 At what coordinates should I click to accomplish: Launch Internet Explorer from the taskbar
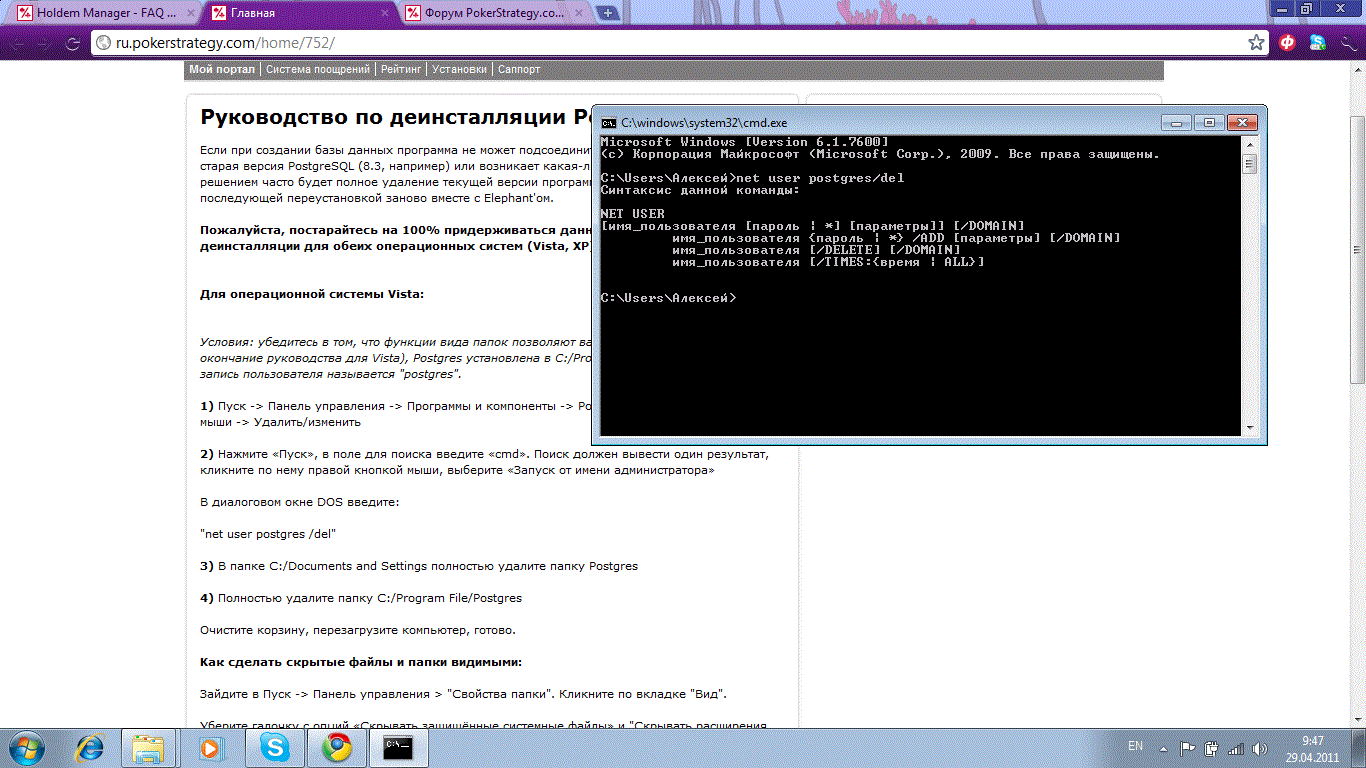pyautogui.click(x=91, y=747)
